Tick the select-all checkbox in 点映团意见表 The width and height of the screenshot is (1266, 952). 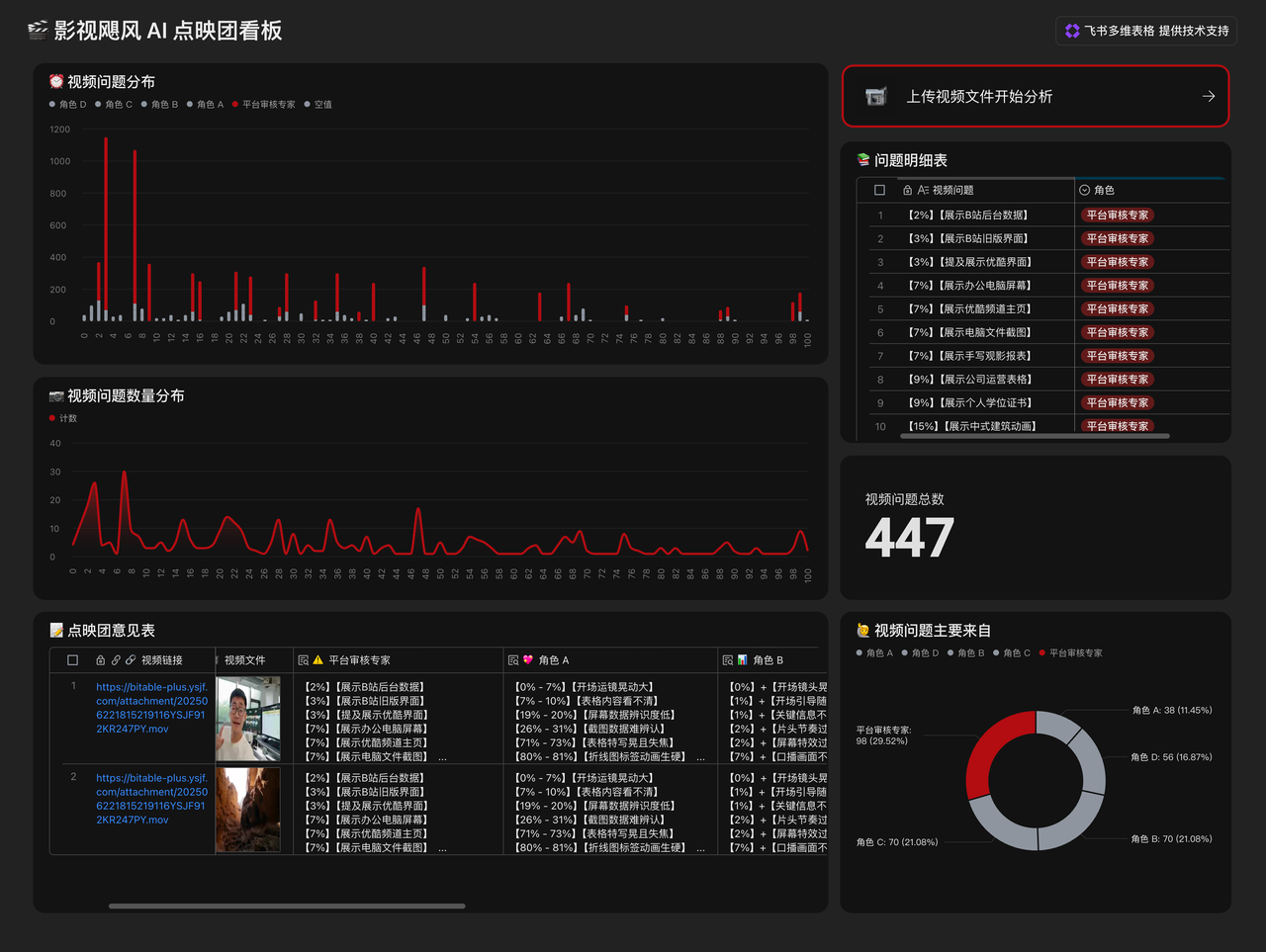72,659
